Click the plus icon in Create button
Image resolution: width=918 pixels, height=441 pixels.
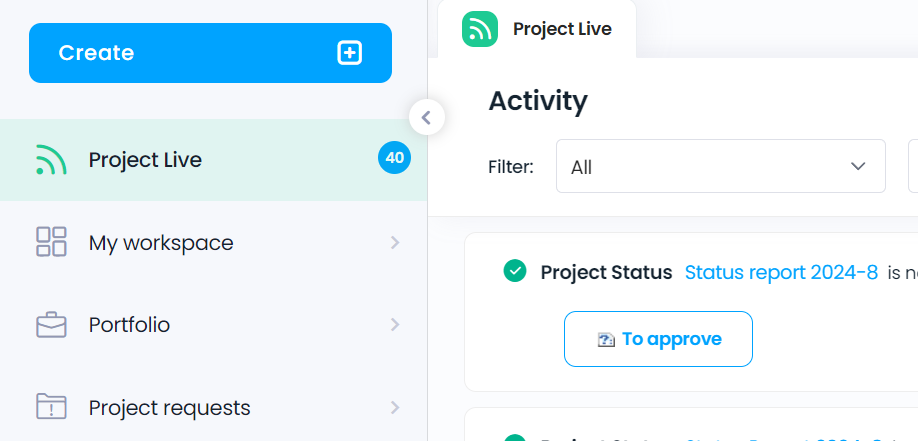(350, 53)
